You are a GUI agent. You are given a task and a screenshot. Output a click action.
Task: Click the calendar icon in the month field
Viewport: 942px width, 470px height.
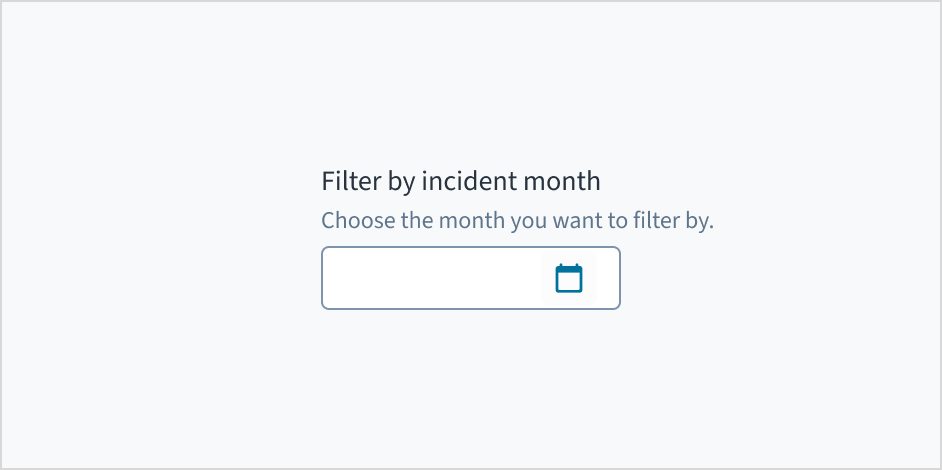pyautogui.click(x=569, y=278)
